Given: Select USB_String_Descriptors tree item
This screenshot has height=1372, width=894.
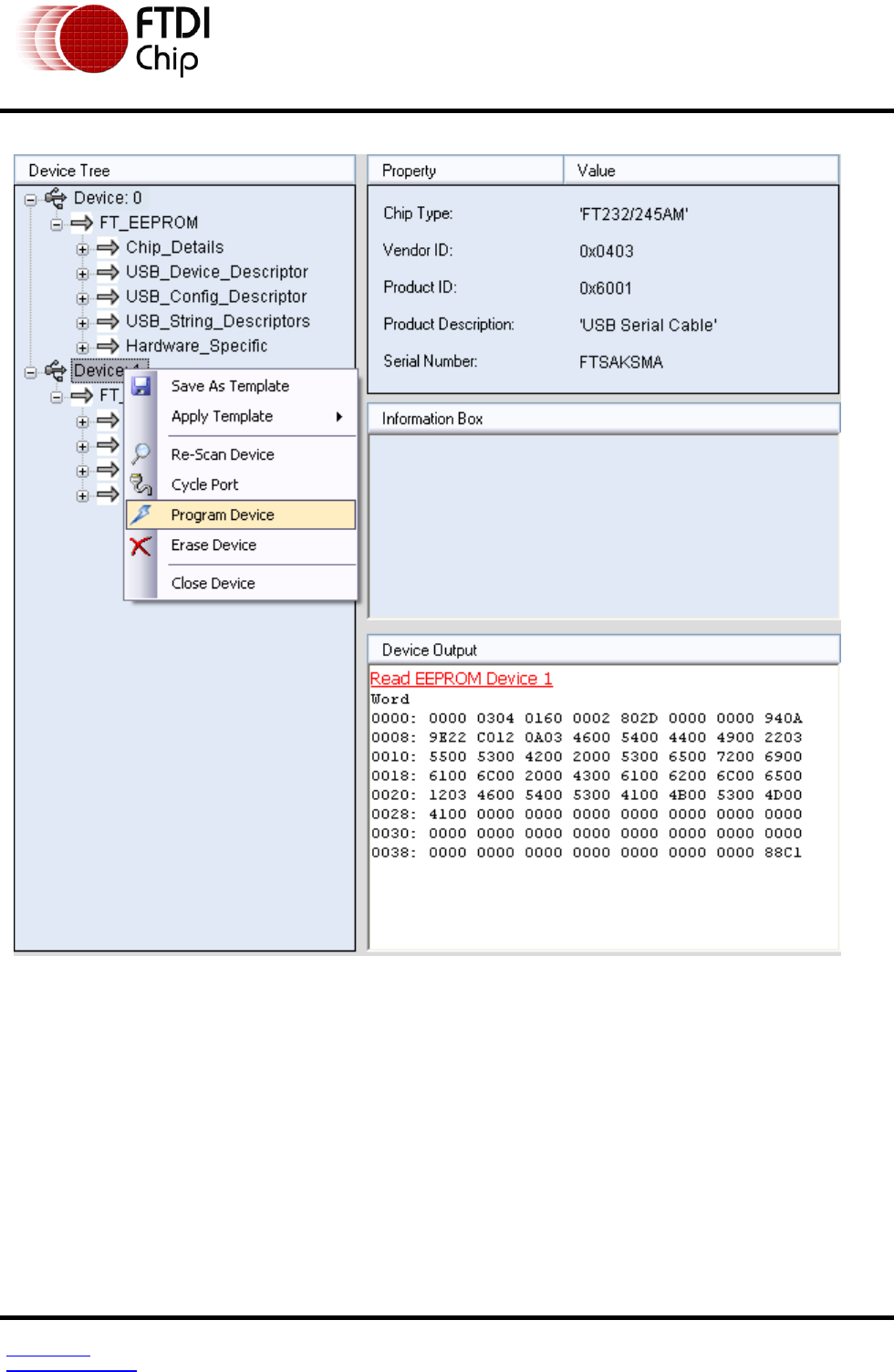Looking at the screenshot, I should click(x=218, y=321).
